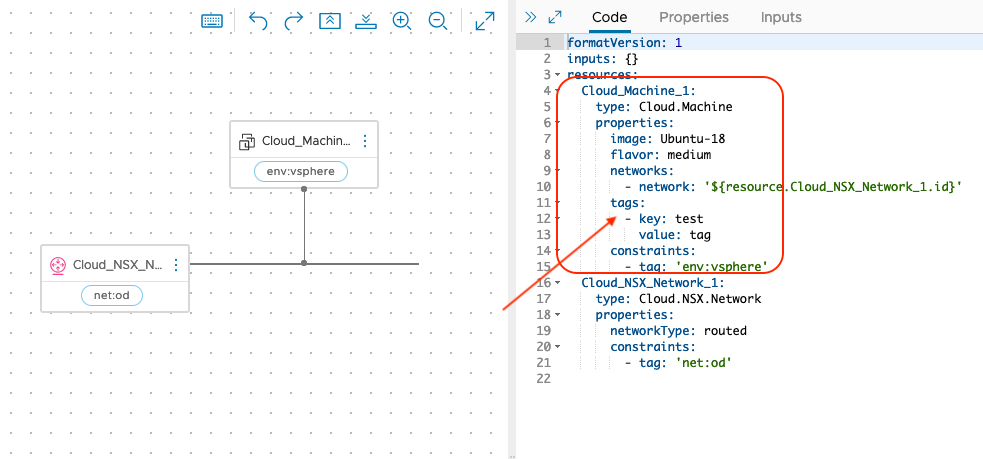The height and width of the screenshot is (459, 983).
Task: Zoom in on the design canvas
Action: pos(402,21)
